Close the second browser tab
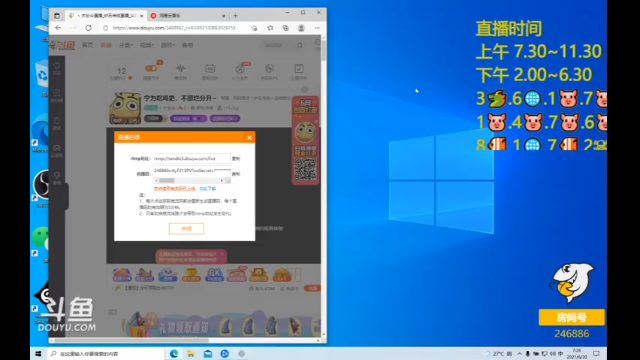This screenshot has width=640, height=360. click(224, 16)
